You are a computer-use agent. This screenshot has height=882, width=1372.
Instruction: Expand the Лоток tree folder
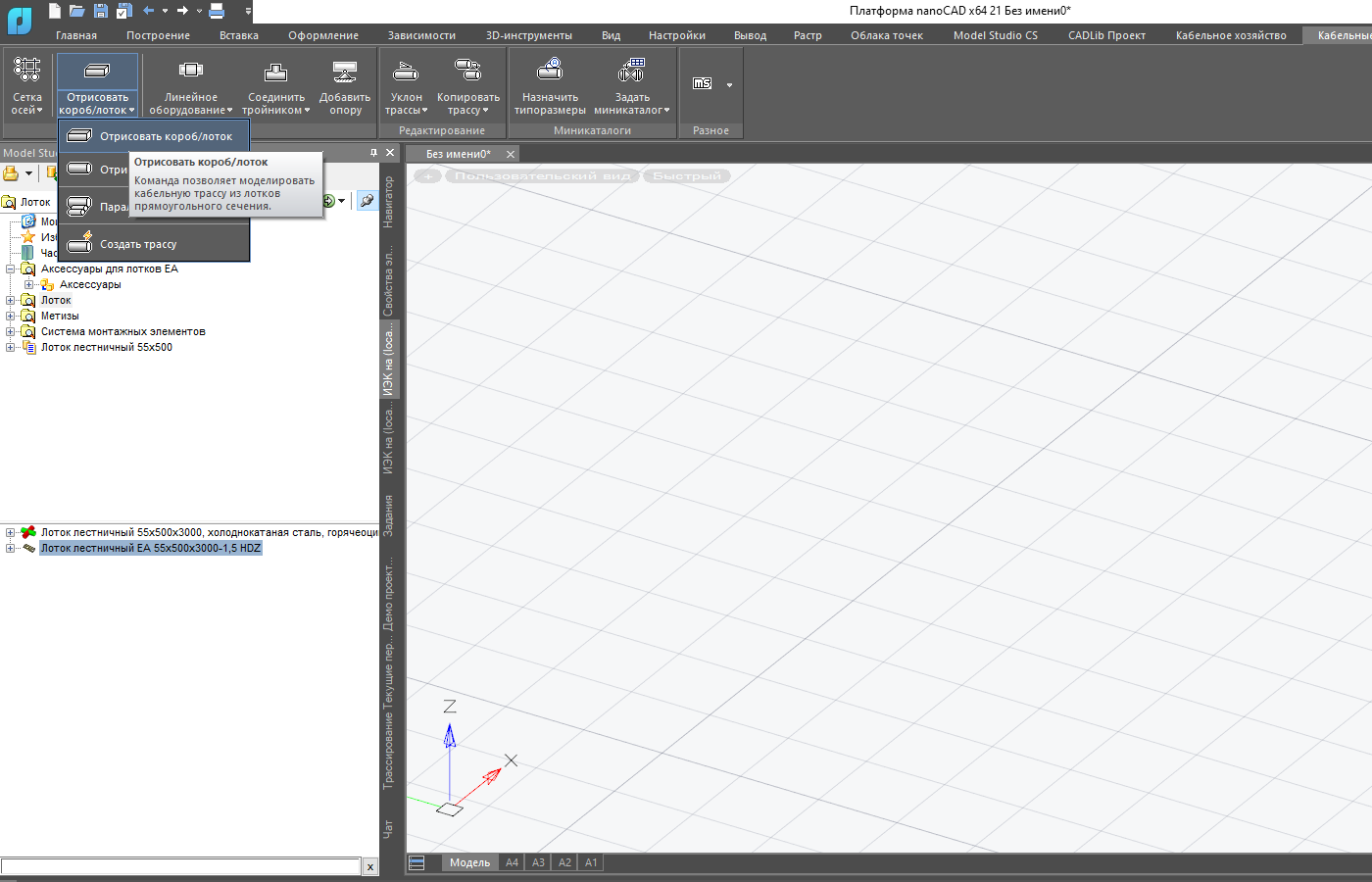pos(11,300)
